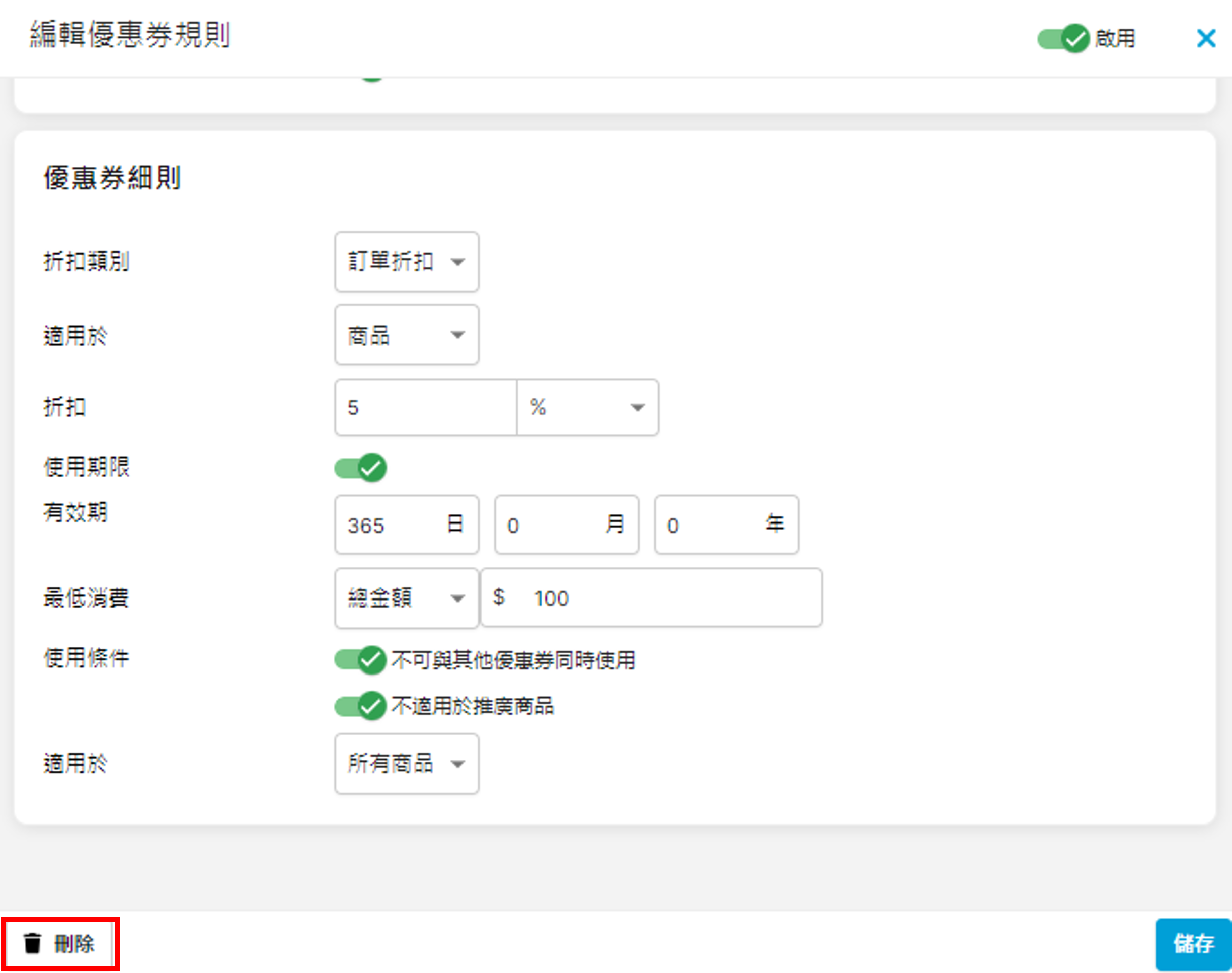Screen dimensions: 1232x973
Task: Click the 優惠券細則 section heading
Action: pyautogui.click(x=112, y=178)
